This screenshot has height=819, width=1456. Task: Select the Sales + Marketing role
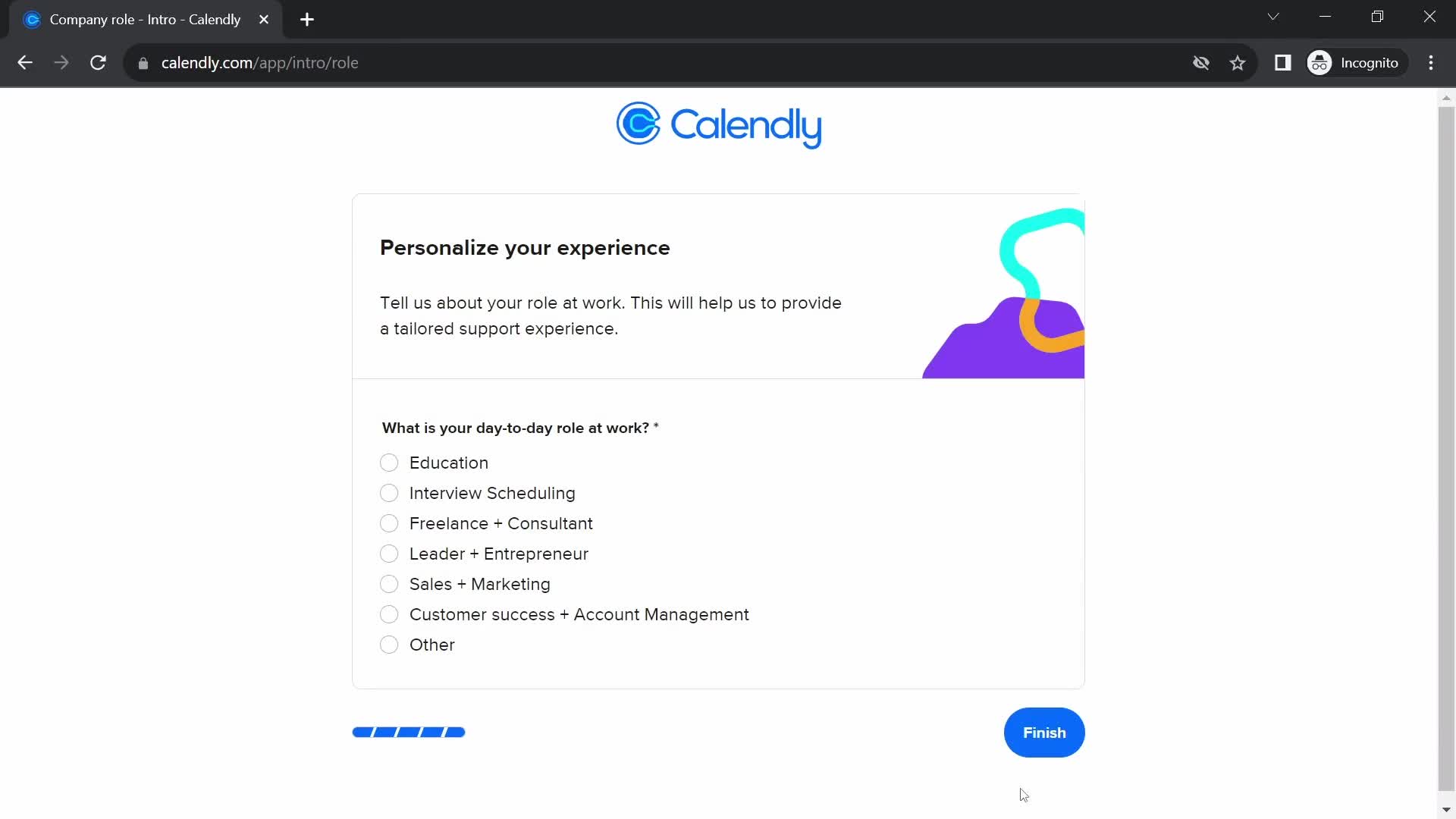point(390,583)
